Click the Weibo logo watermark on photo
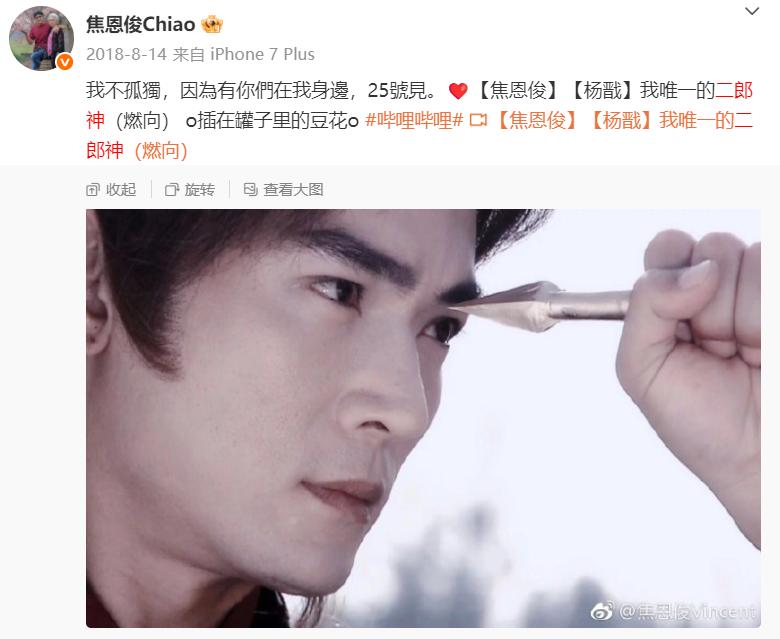This screenshot has width=780, height=639. (x=602, y=611)
